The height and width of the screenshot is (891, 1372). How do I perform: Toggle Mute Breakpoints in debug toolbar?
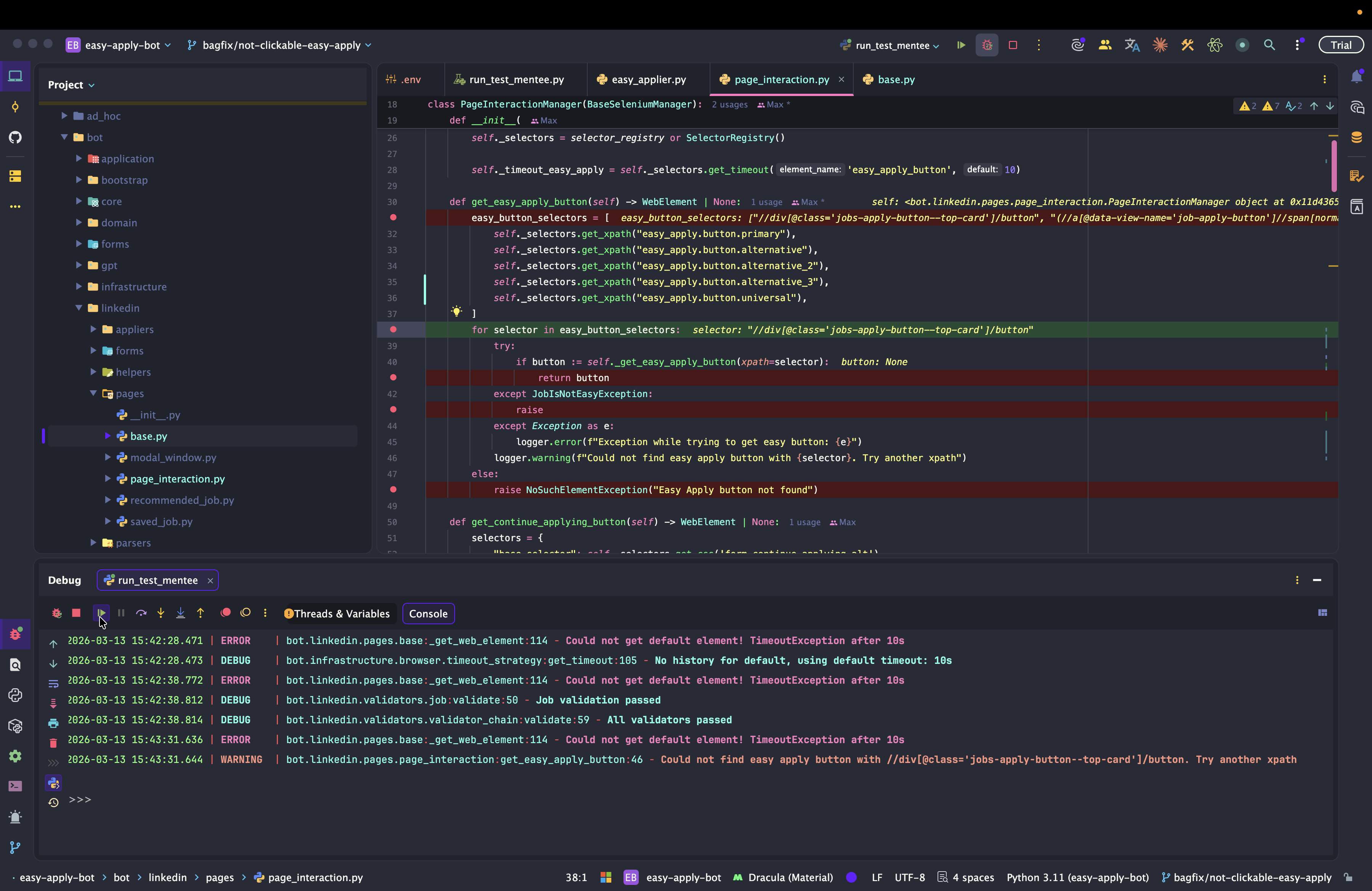245,613
